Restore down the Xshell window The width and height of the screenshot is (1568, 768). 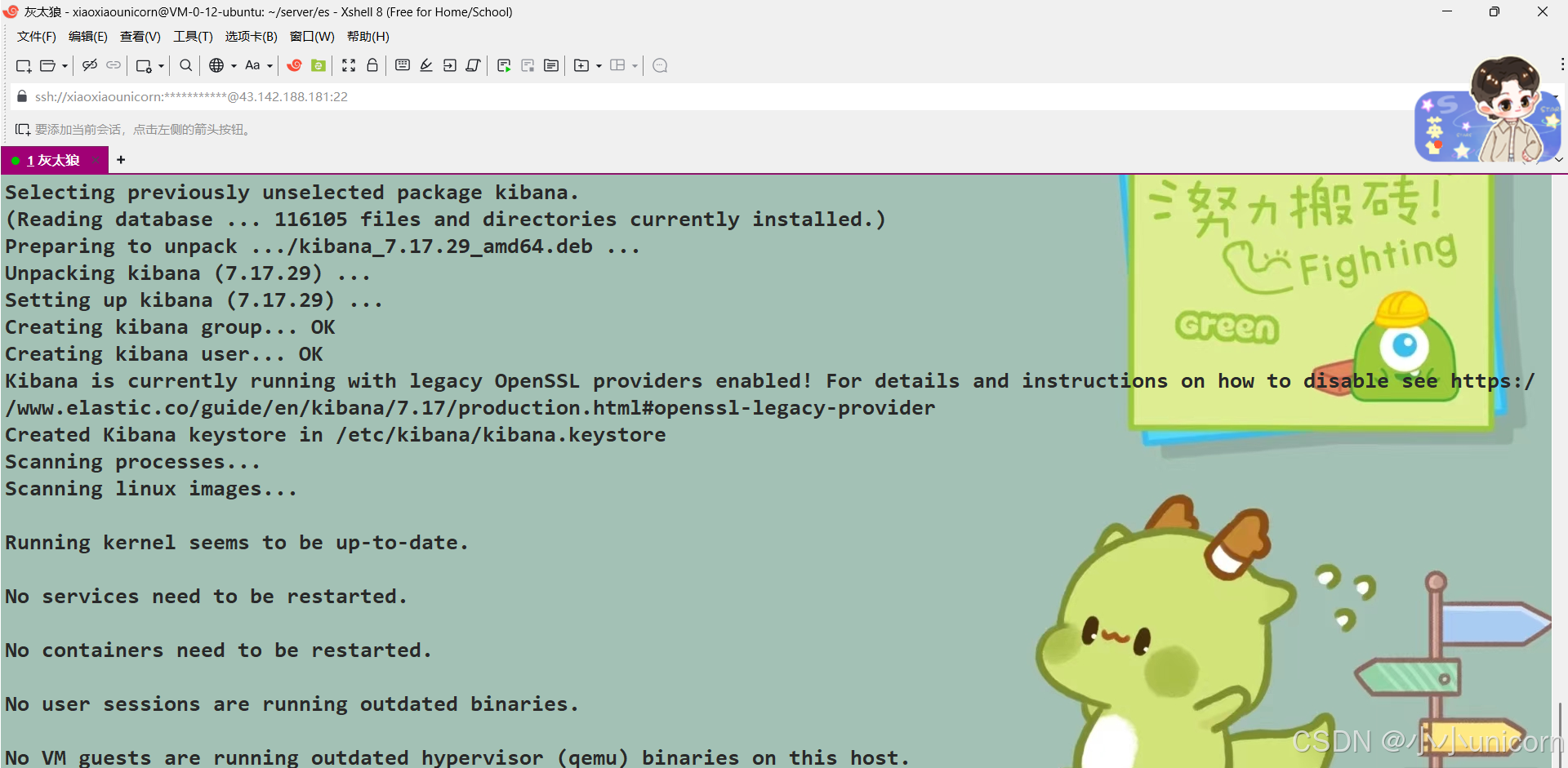[1494, 11]
